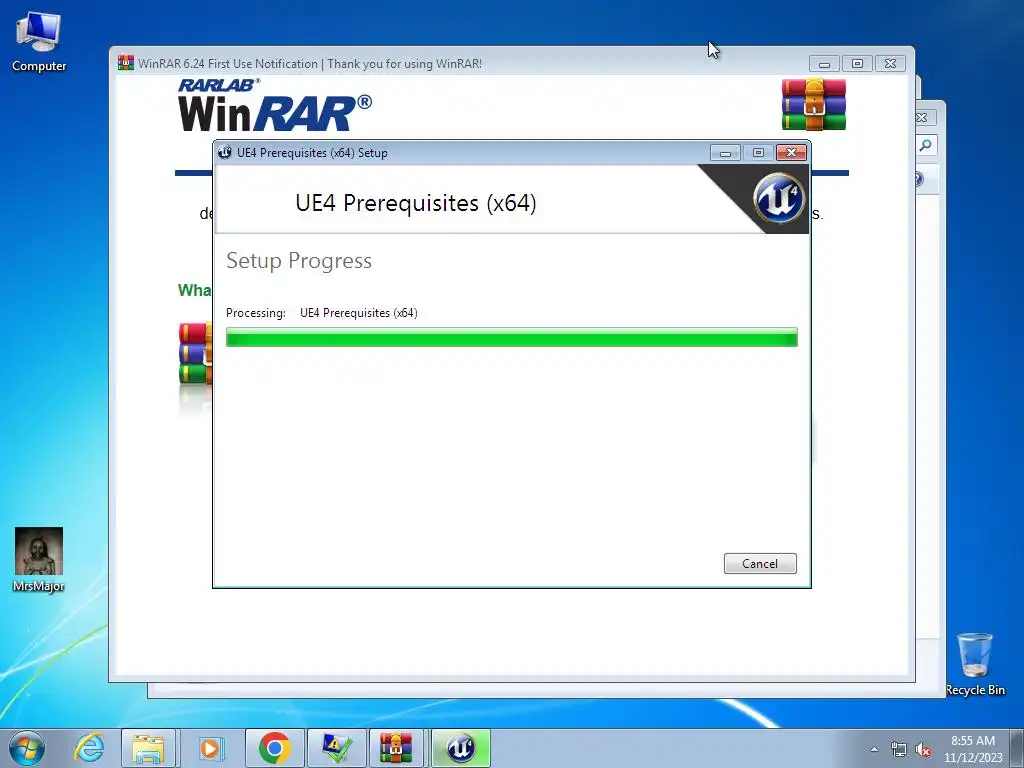Click the installer shield icon in taskbar
This screenshot has width=1024, height=768.
pyautogui.click(x=337, y=748)
